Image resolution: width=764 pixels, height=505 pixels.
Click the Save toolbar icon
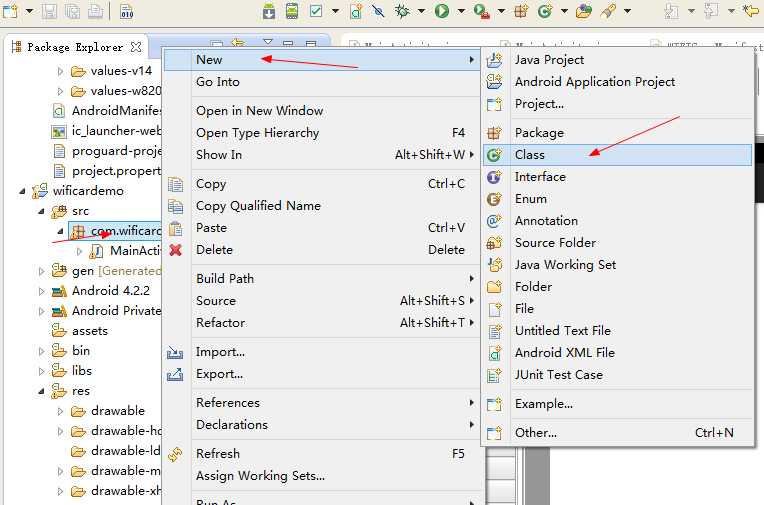(x=49, y=11)
